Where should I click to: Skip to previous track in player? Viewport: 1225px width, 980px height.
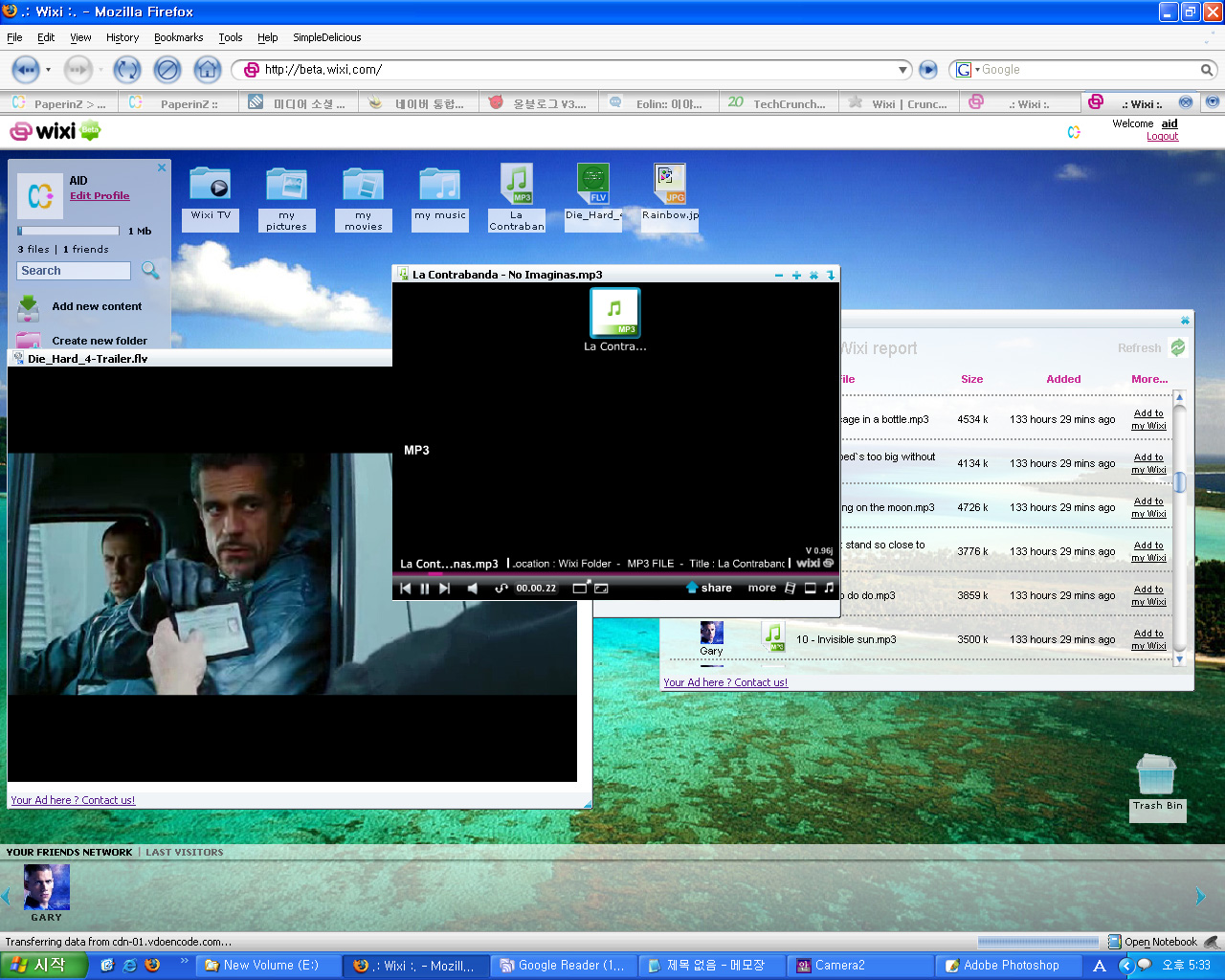[406, 589]
